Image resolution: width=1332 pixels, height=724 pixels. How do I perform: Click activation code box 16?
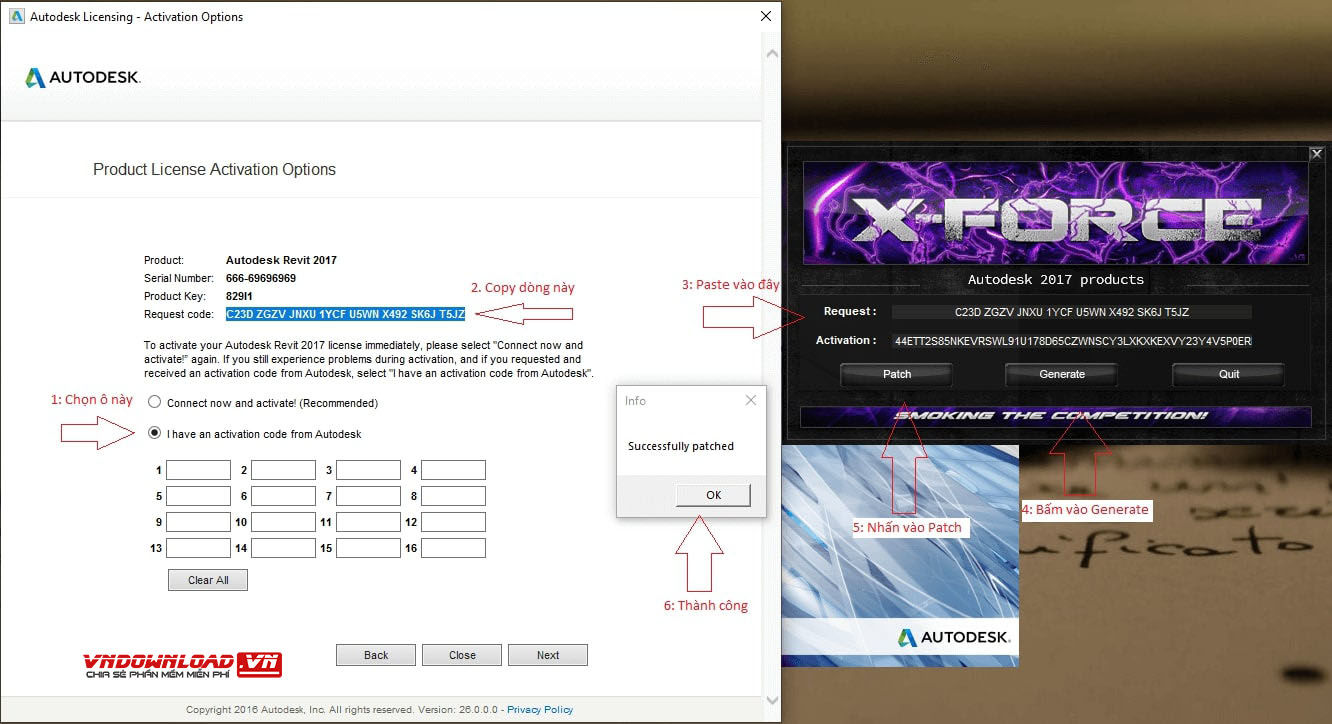pyautogui.click(x=453, y=548)
